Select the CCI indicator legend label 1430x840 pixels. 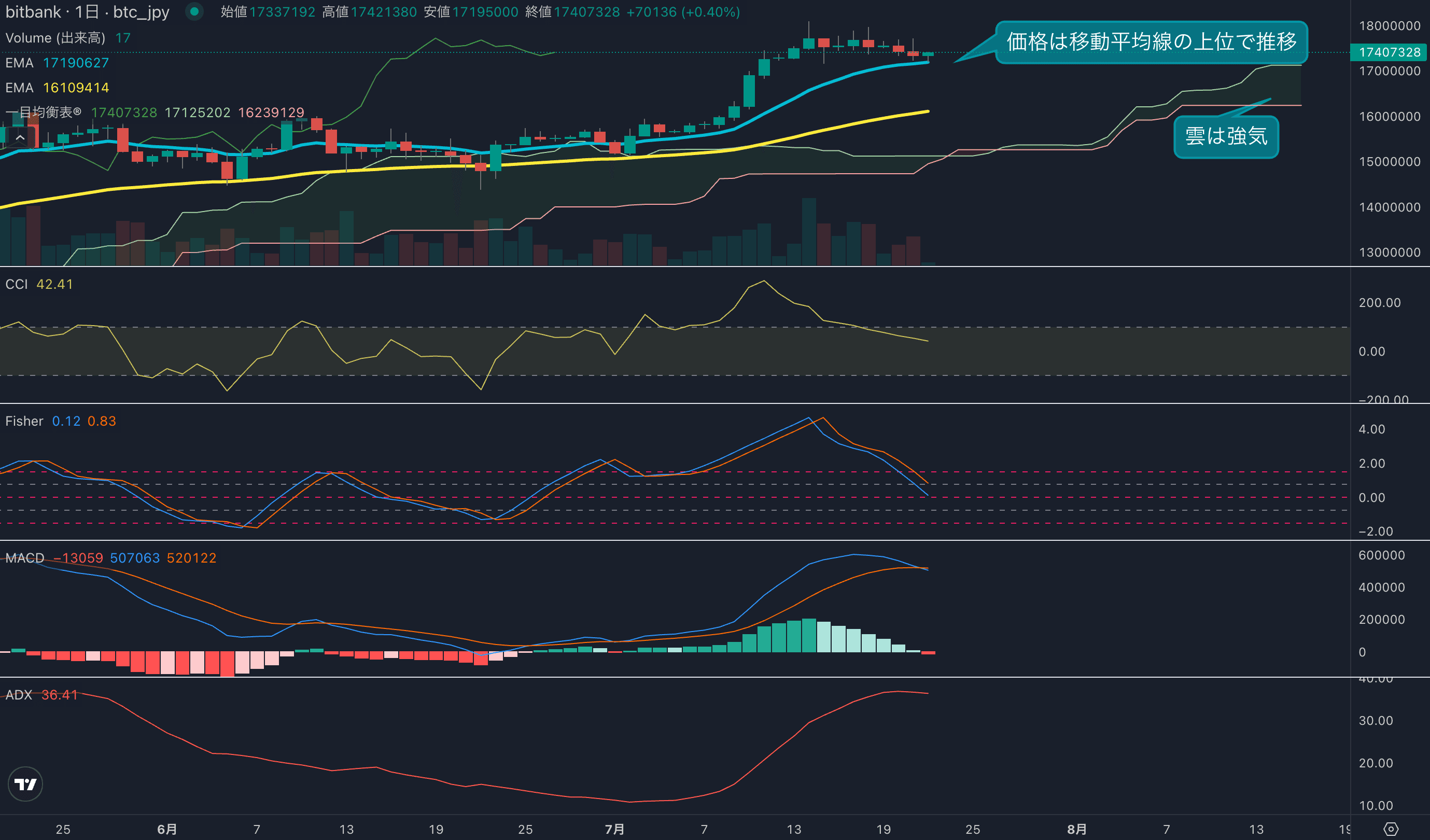[17, 284]
